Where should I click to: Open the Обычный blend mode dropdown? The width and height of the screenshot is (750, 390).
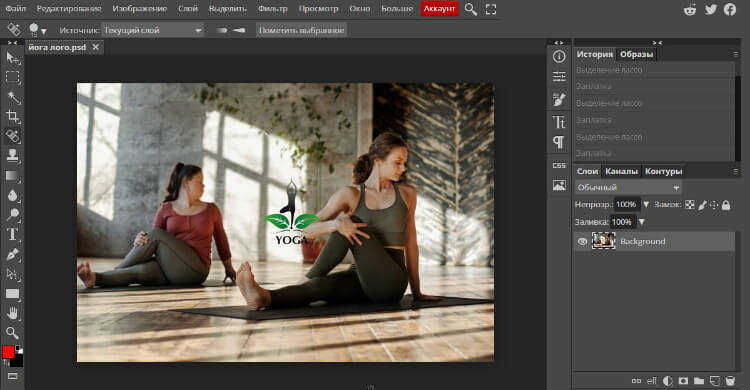coord(628,187)
